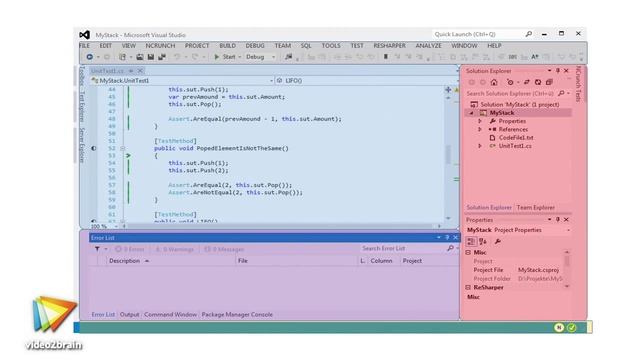This screenshot has width=640, height=360.
Task: Open the Server Explorer side tab
Action: pos(82,145)
